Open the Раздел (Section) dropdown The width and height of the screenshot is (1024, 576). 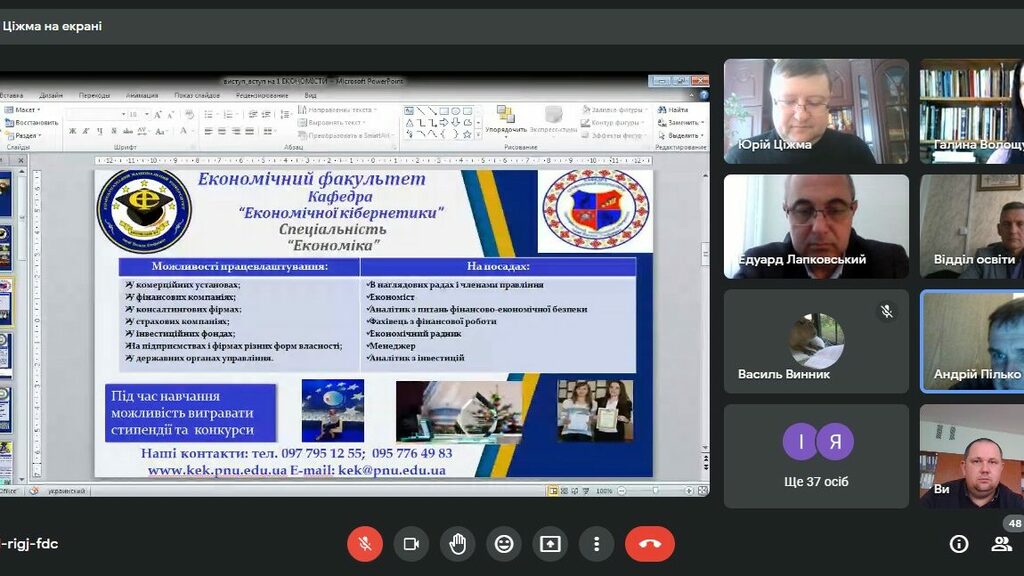[25, 135]
